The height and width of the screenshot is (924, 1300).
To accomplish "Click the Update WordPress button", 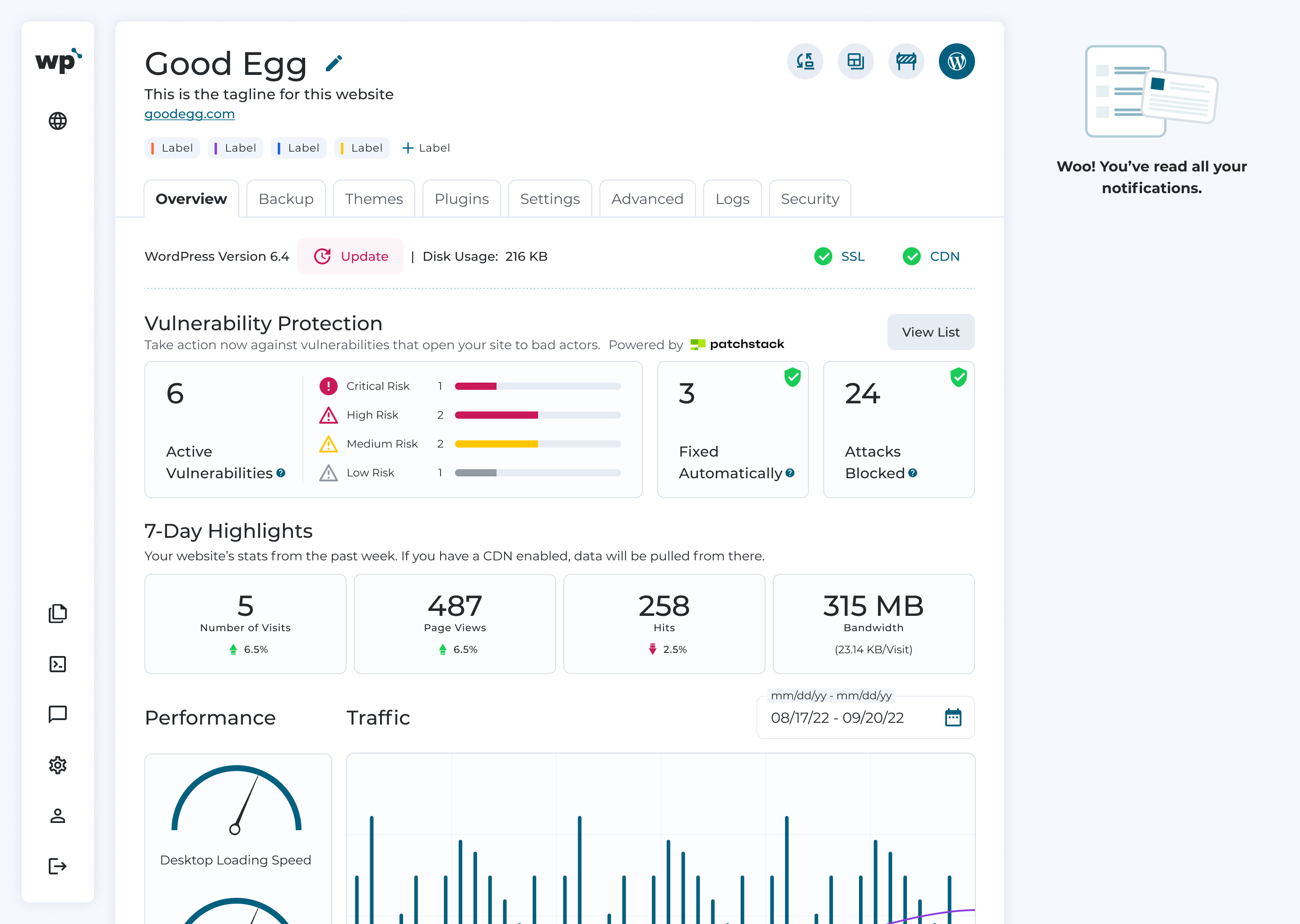I will [x=350, y=257].
